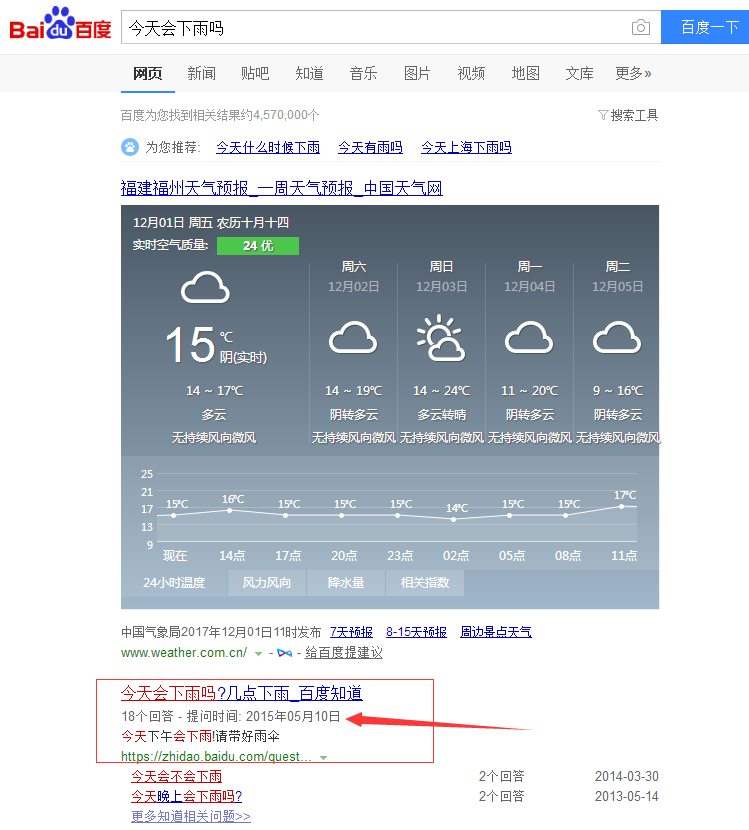Click 更多知道相关问题>> link
The image size is (749, 830).
(x=191, y=816)
